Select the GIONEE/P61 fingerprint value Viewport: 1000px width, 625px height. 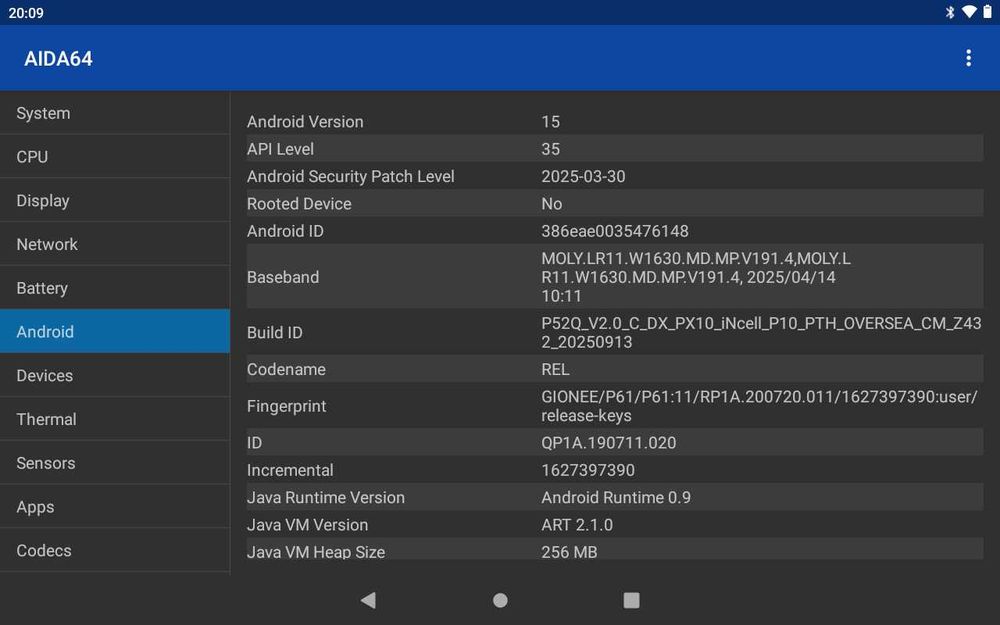point(759,406)
